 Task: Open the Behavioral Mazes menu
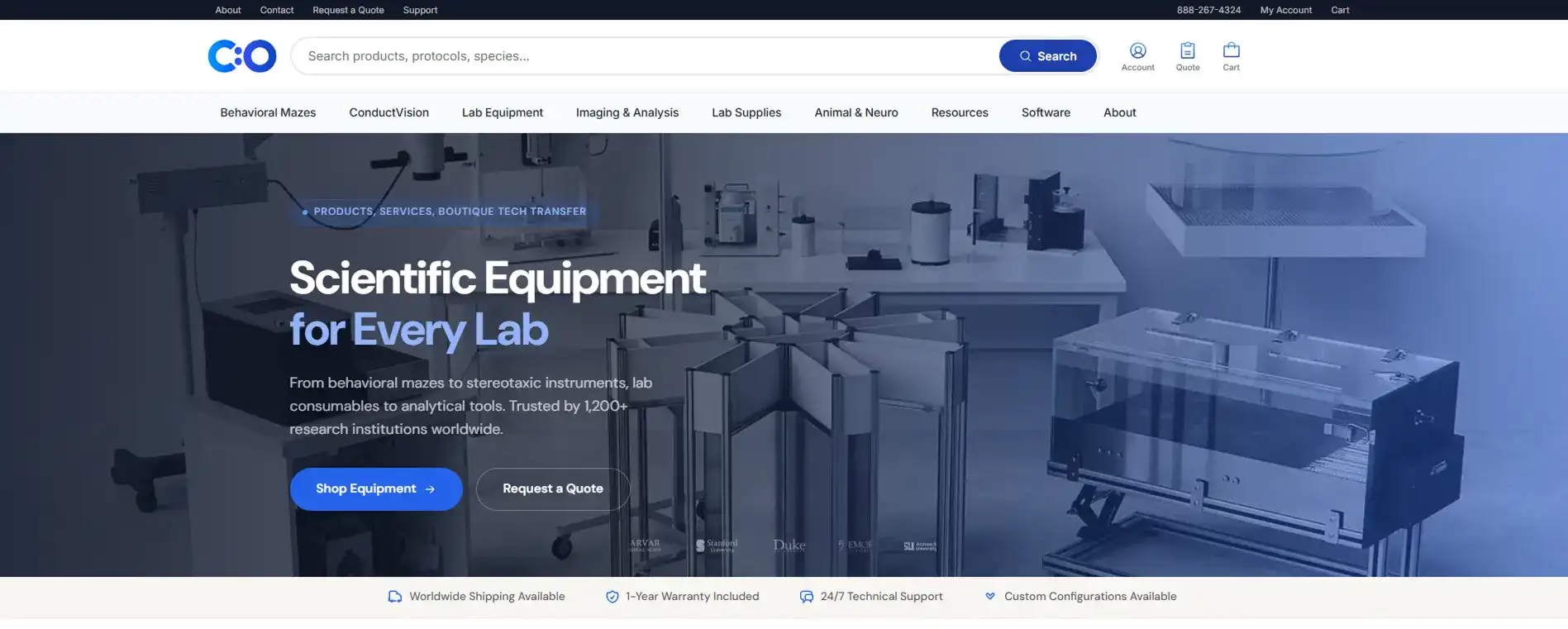[x=268, y=112]
